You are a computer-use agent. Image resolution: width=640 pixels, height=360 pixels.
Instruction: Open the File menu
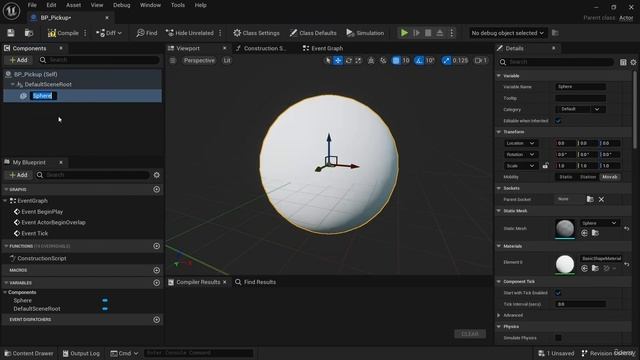[x=32, y=5]
